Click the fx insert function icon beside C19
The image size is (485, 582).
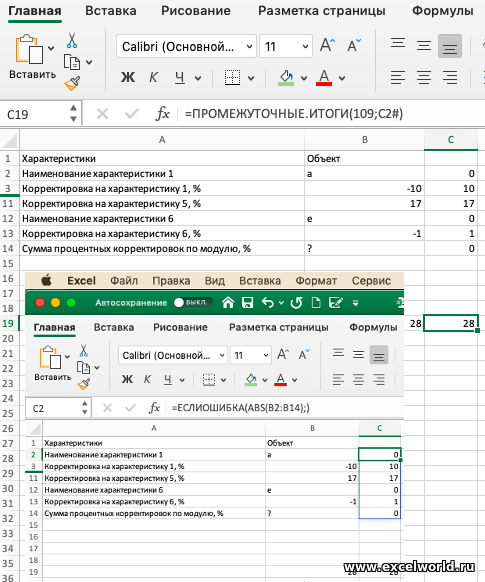pos(163,114)
